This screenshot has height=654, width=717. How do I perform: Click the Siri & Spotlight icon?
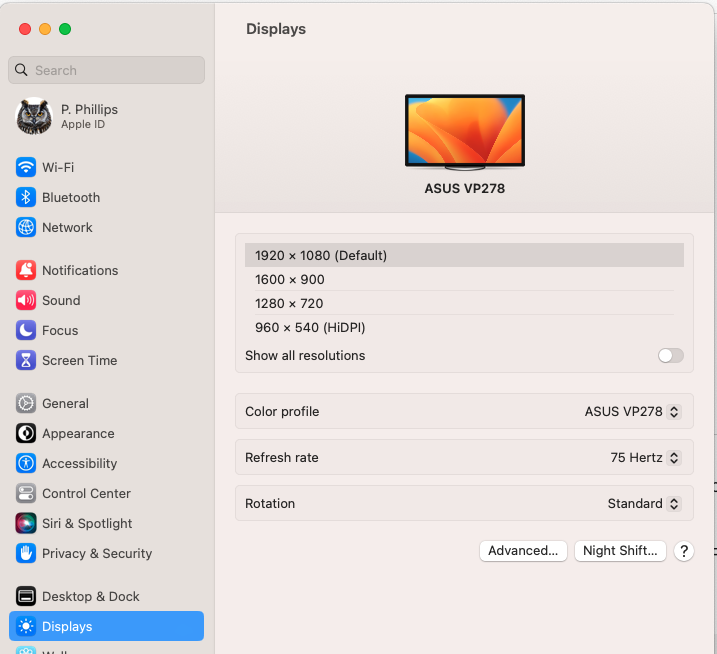[x=26, y=523]
